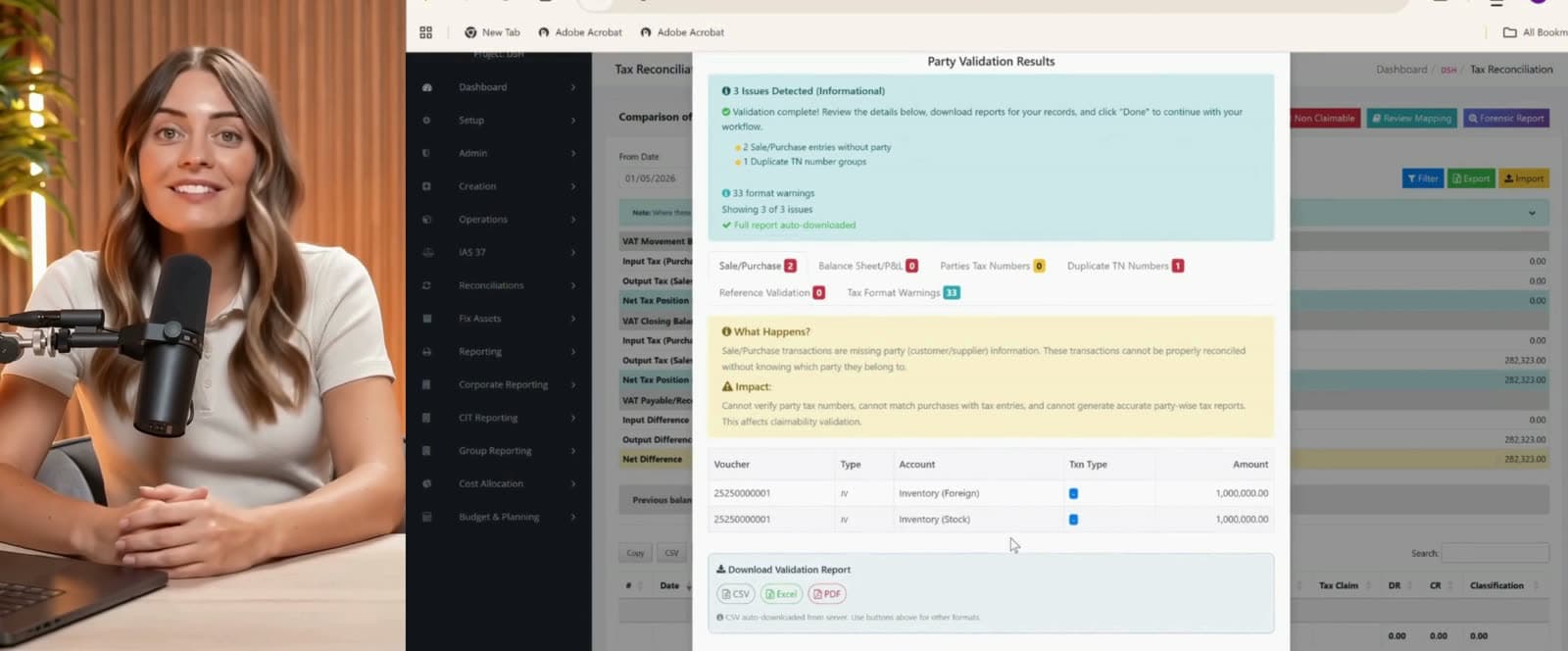Switch to Duplicate TN Numbers tab
This screenshot has width=1568, height=651.
[x=1125, y=266]
